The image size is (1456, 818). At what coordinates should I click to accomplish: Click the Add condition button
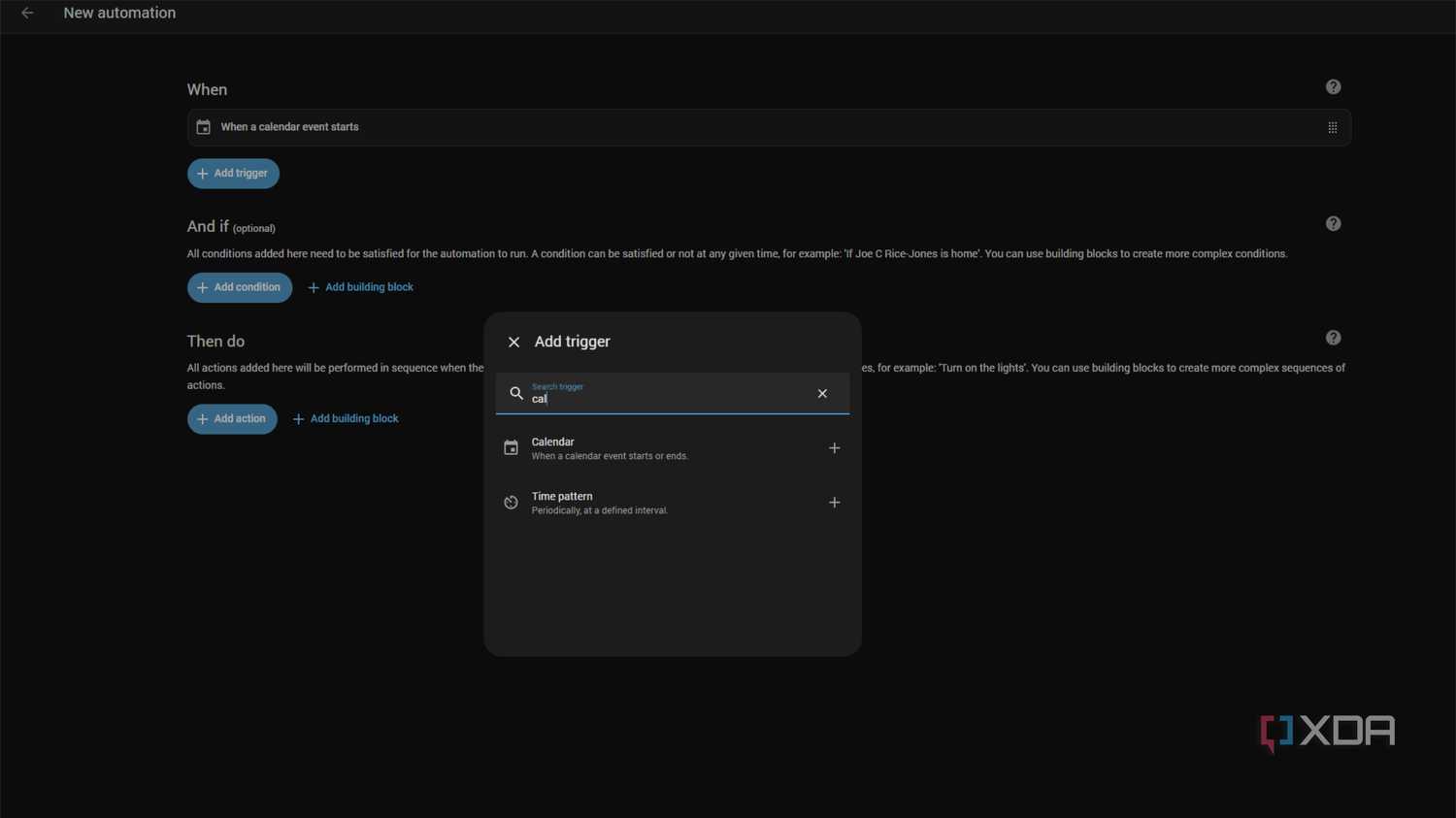tap(240, 287)
